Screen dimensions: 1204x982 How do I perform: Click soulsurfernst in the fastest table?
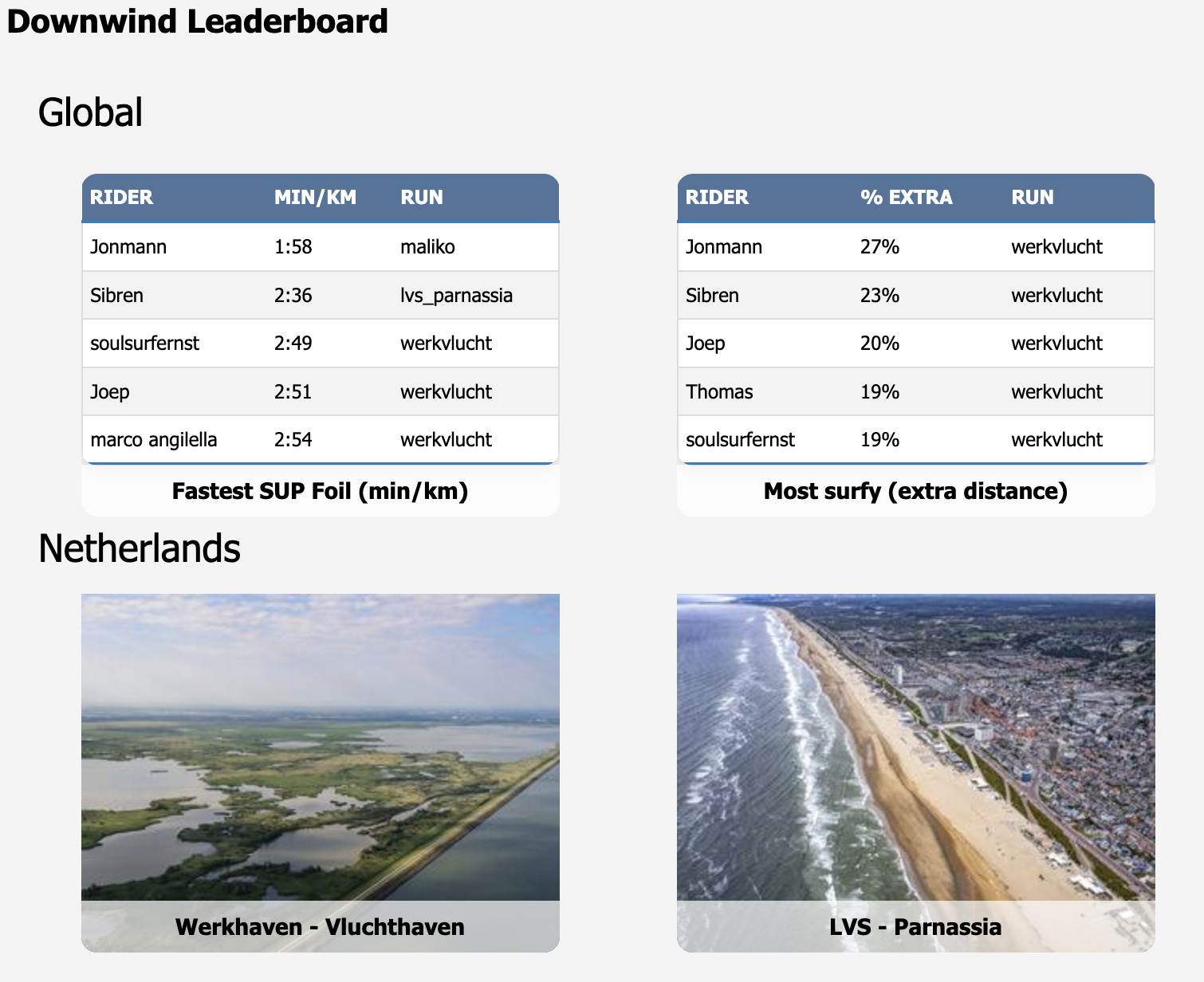144,343
